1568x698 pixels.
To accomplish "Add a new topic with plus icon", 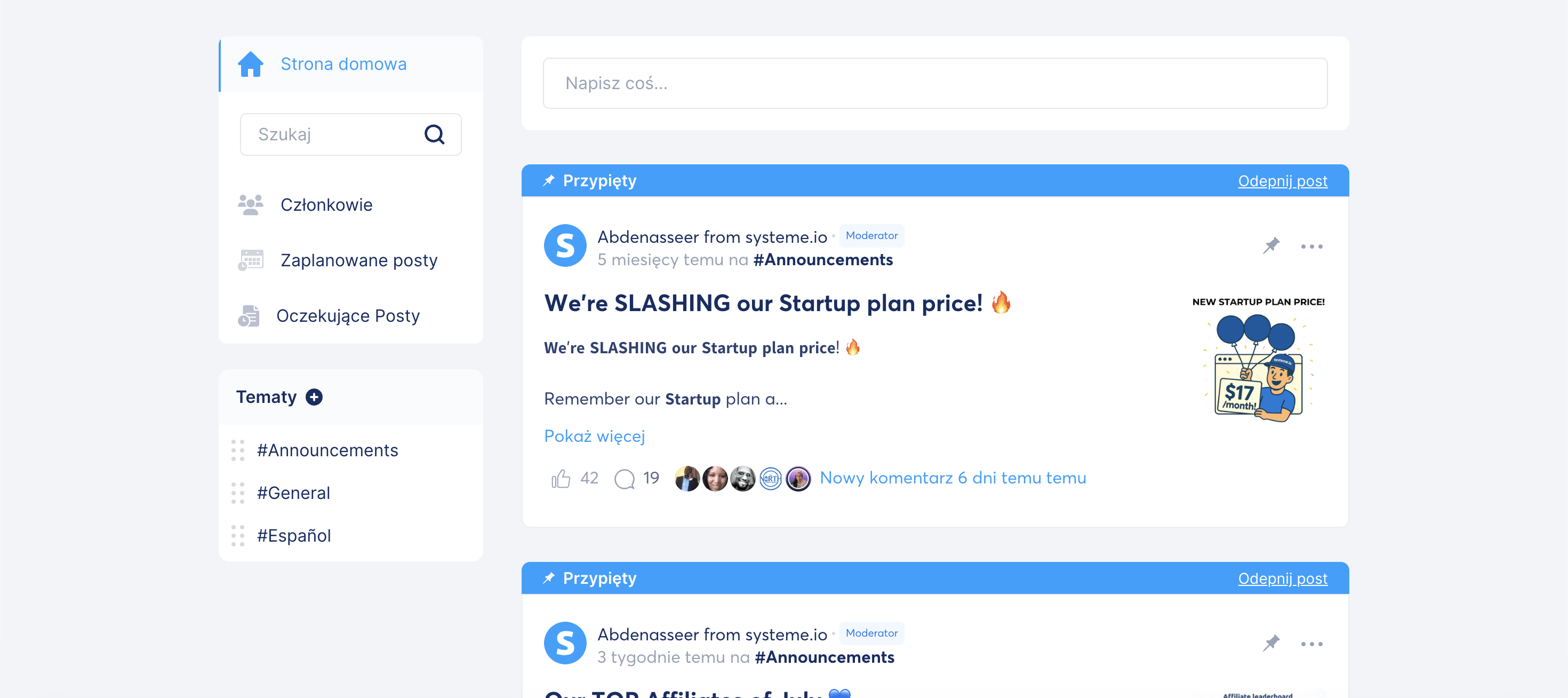I will pos(314,397).
